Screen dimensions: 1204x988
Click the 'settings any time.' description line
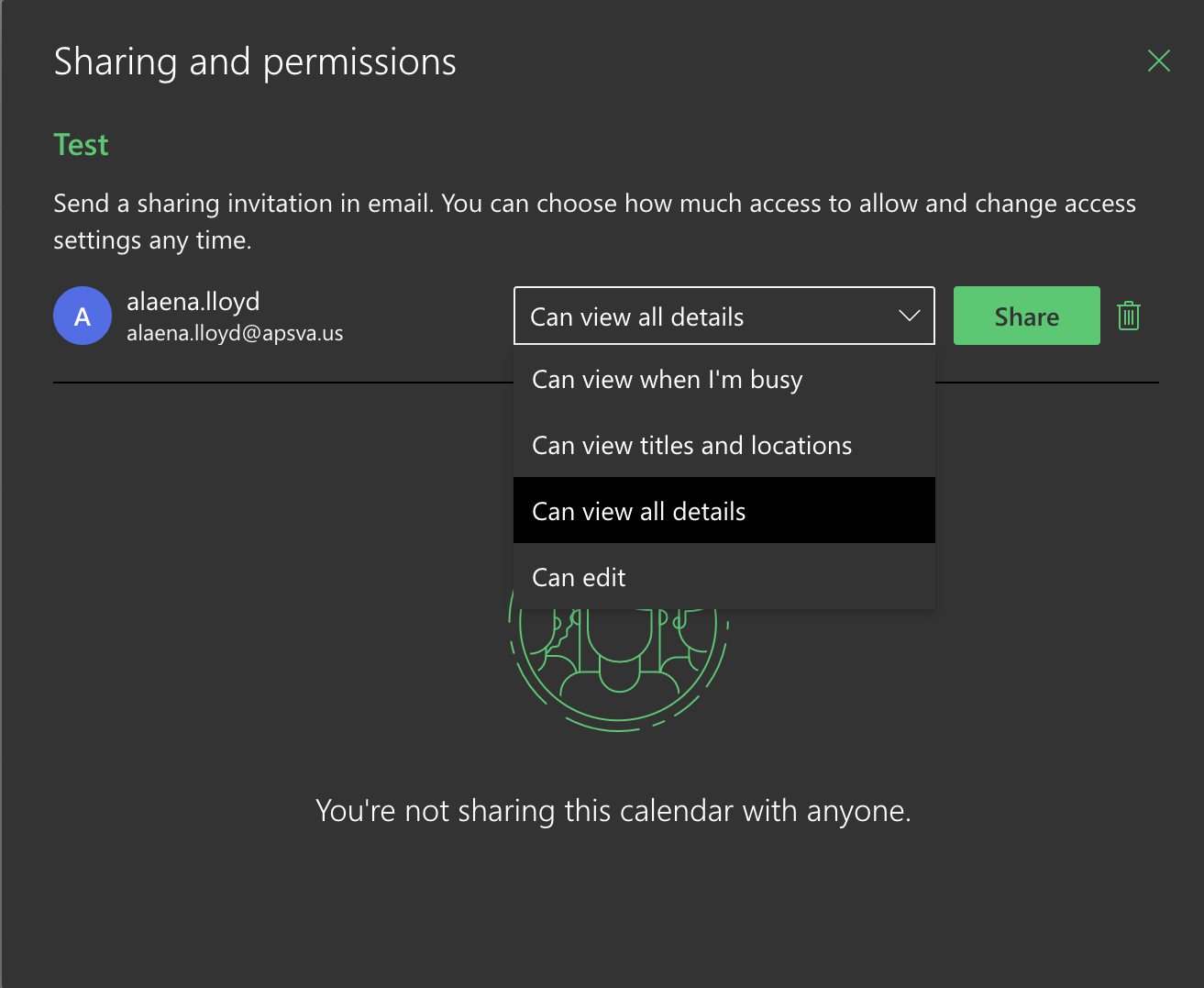point(152,240)
